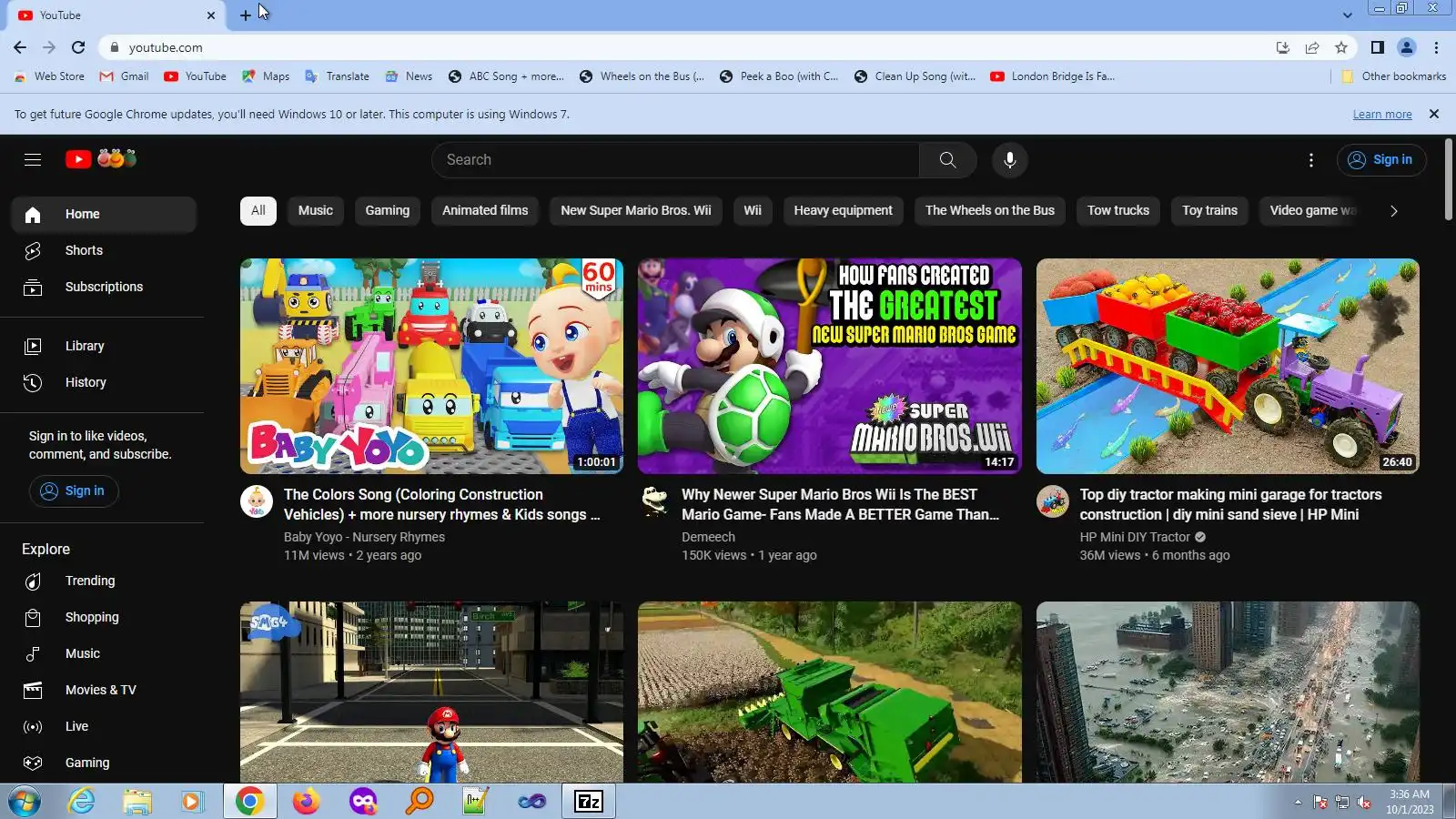Go back with the browser back arrow
The height and width of the screenshot is (819, 1456).
click(x=20, y=47)
